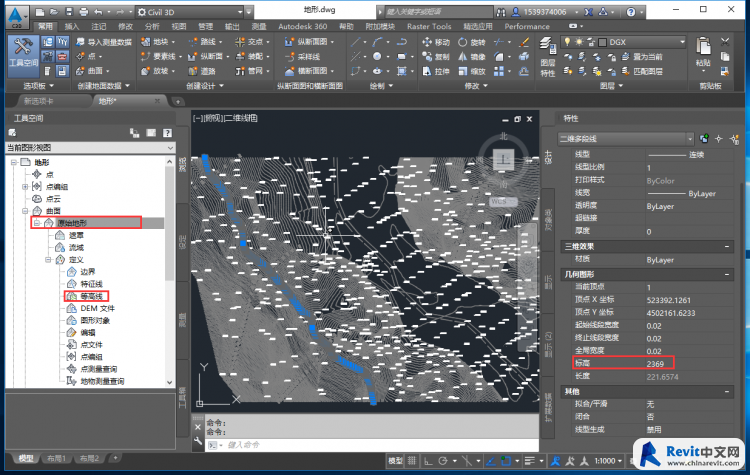Viewport: 750px width, 475px height.
Task: Collapse the 原始地形 surface node
Action: point(36,223)
